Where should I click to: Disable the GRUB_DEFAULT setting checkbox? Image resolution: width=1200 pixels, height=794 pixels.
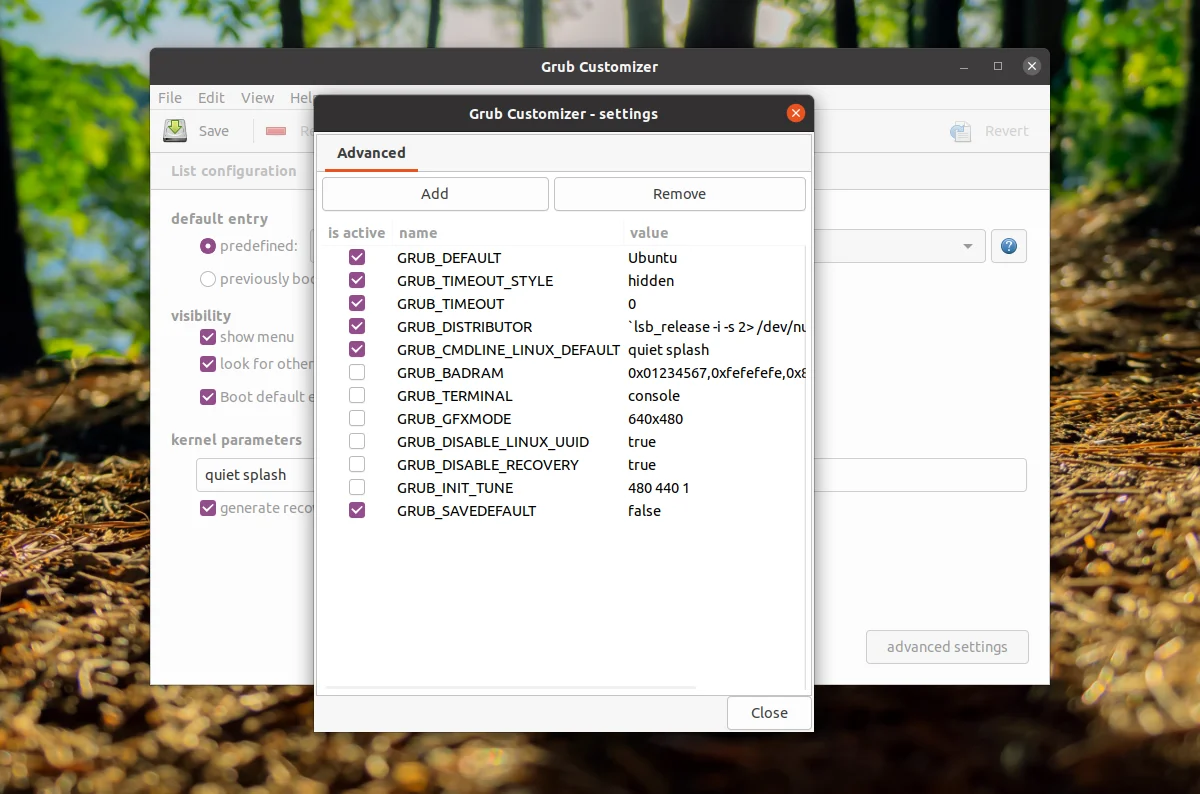point(357,258)
